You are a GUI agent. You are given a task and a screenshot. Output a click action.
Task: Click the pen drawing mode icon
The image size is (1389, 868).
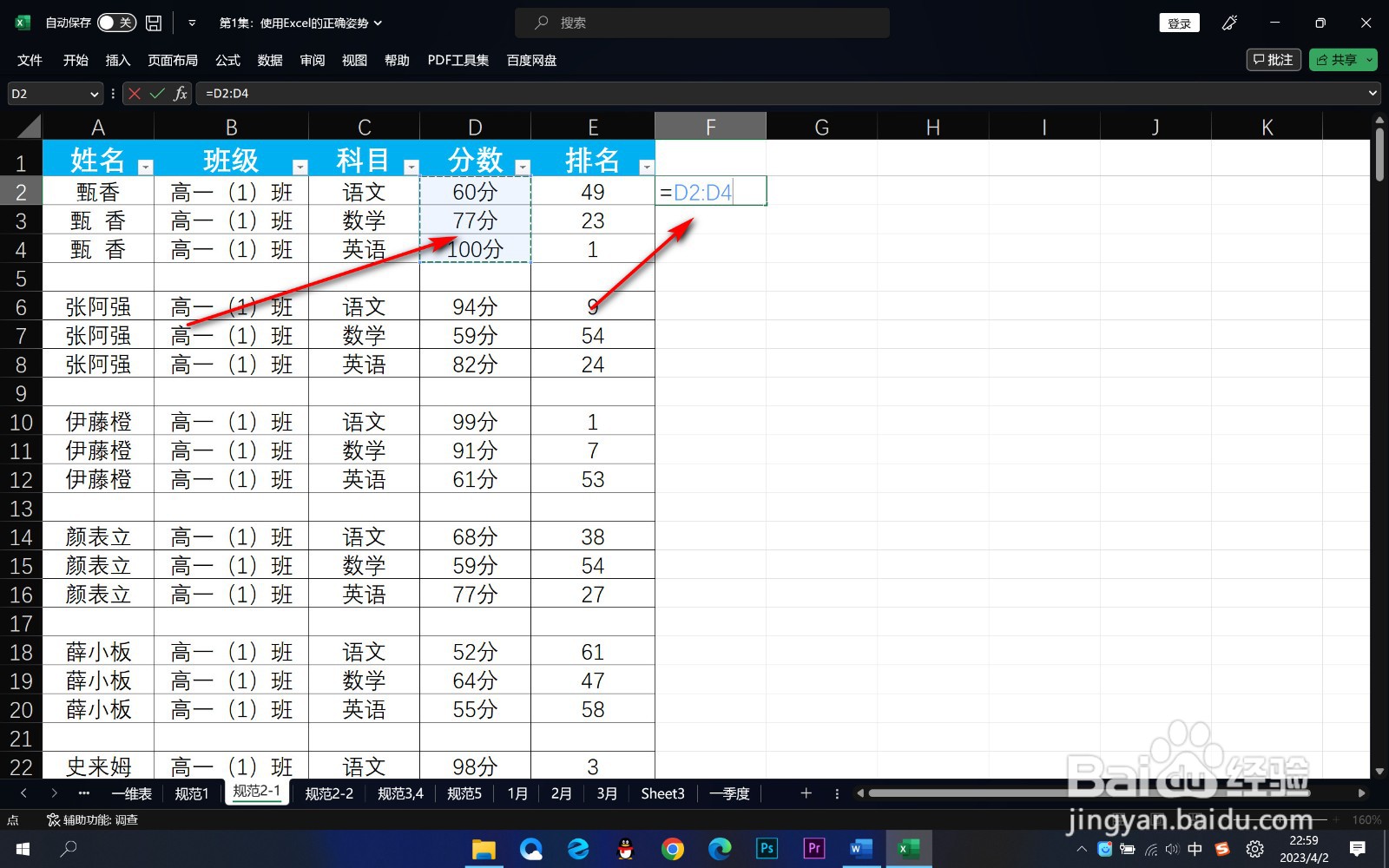click(x=1230, y=23)
